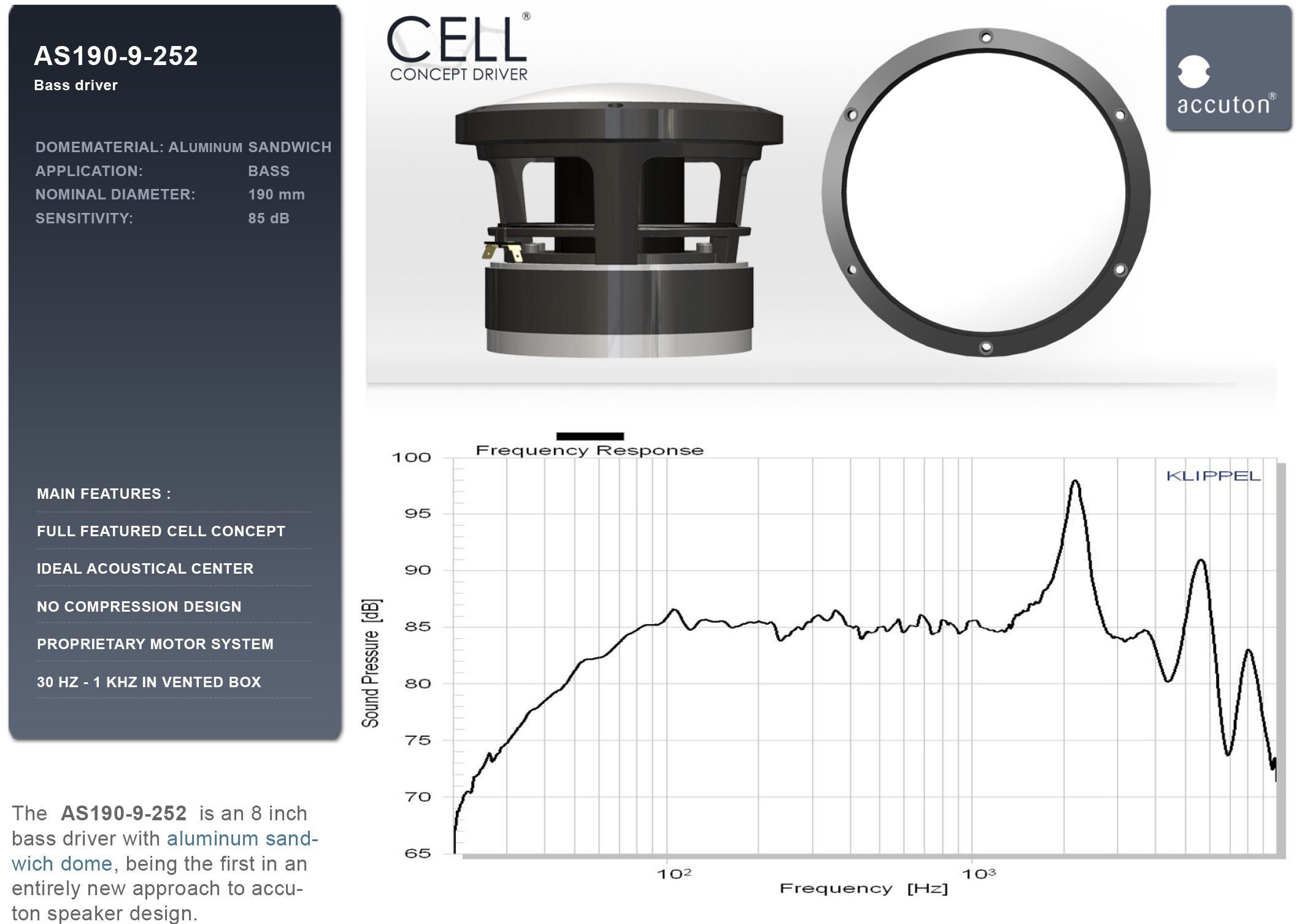Click the Frequency Response chart title
The height and width of the screenshot is (924, 1297).
(590, 450)
